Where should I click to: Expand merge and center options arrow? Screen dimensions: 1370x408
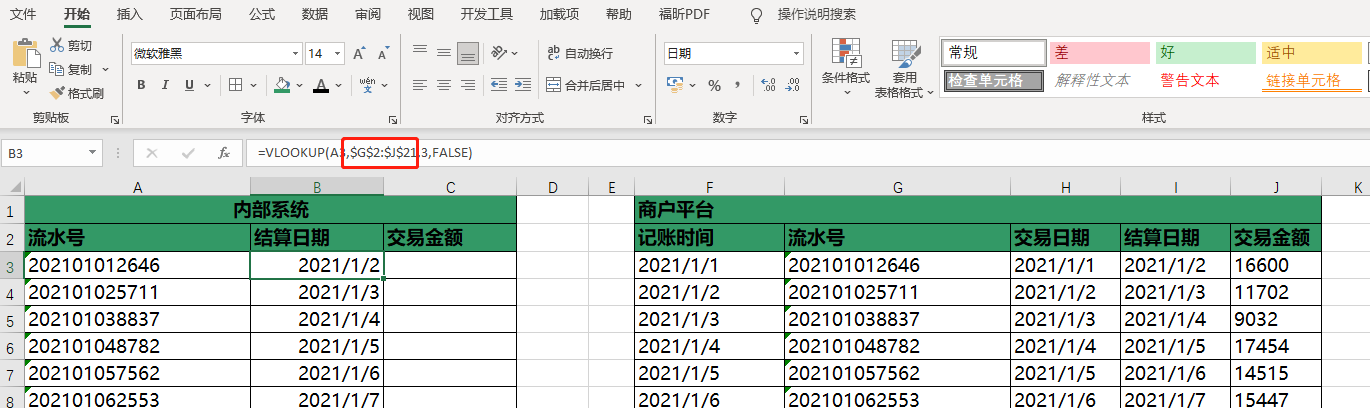tap(637, 85)
